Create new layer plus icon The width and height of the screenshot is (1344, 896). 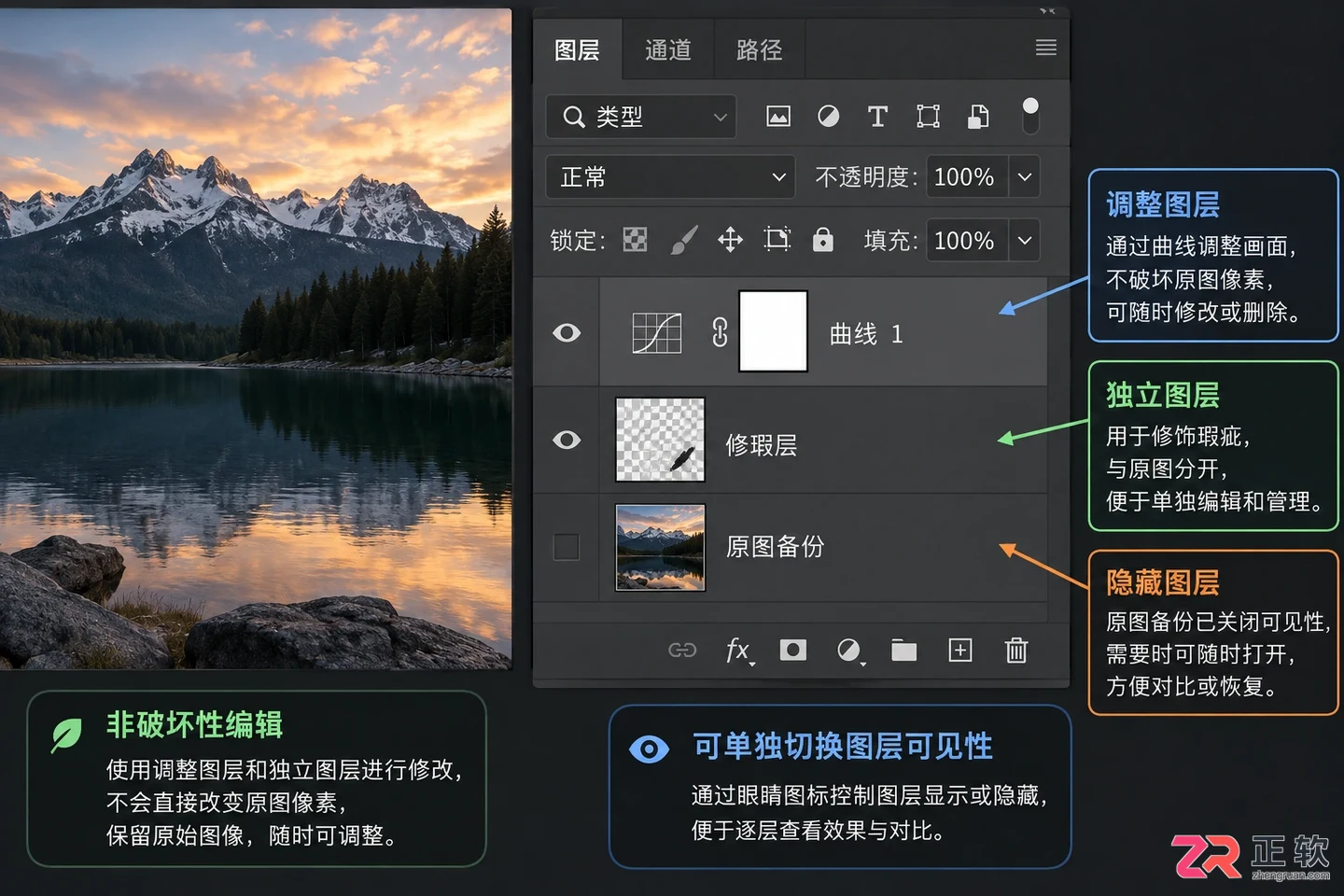(x=960, y=650)
